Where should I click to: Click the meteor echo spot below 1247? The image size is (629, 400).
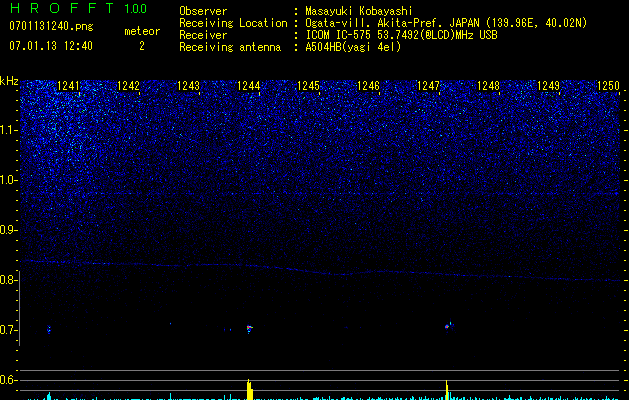point(449,325)
